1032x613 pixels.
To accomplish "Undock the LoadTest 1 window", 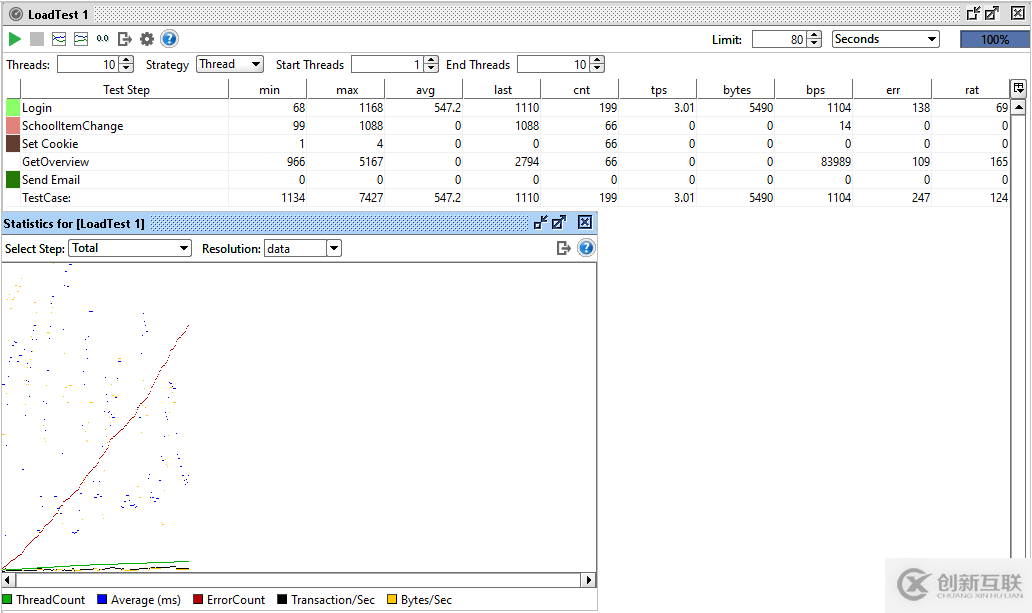I will 973,13.
